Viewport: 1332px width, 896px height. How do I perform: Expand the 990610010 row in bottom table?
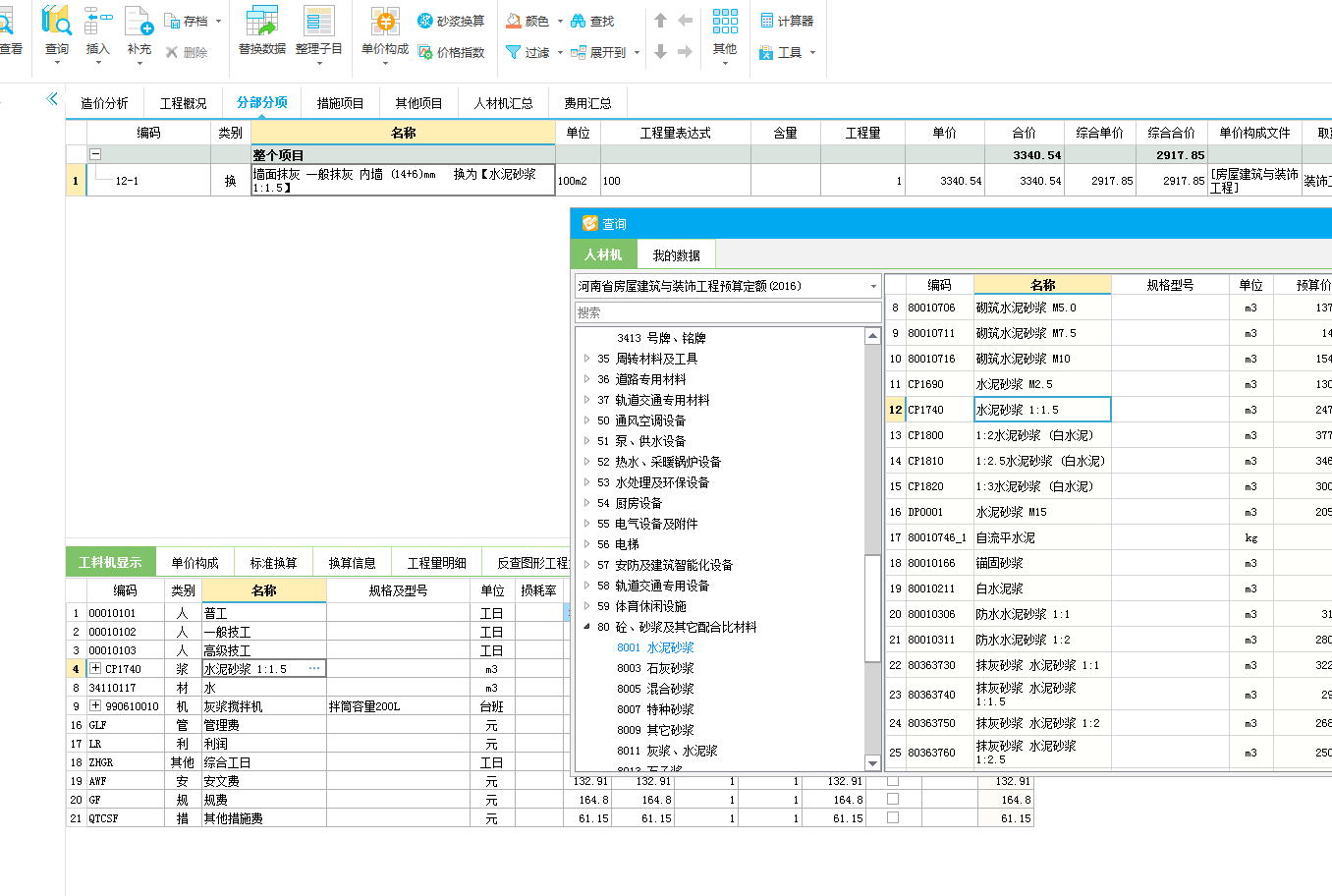point(95,705)
